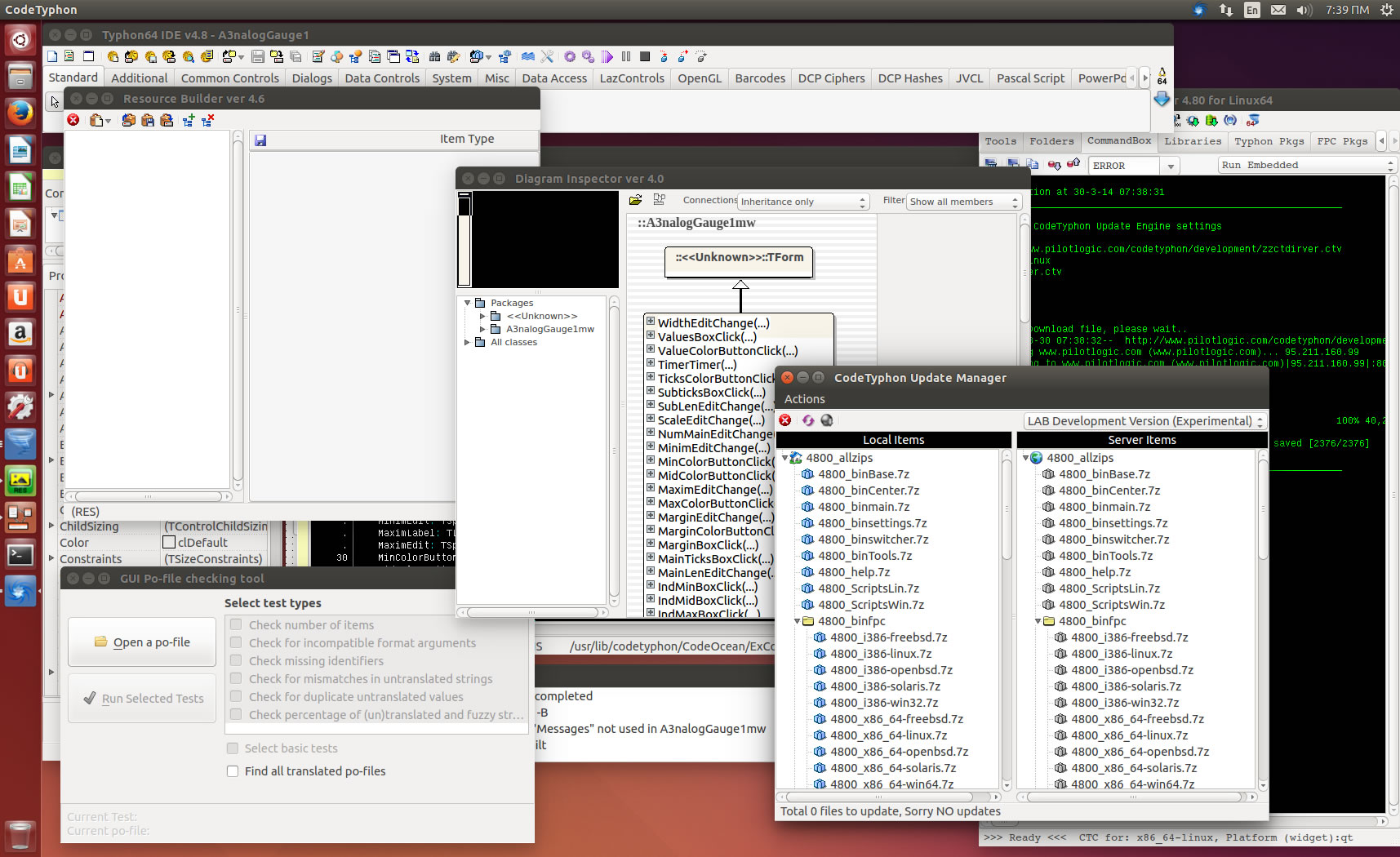Click the red close icon in Resource Builder toolbar
1400x857 pixels.
73,120
